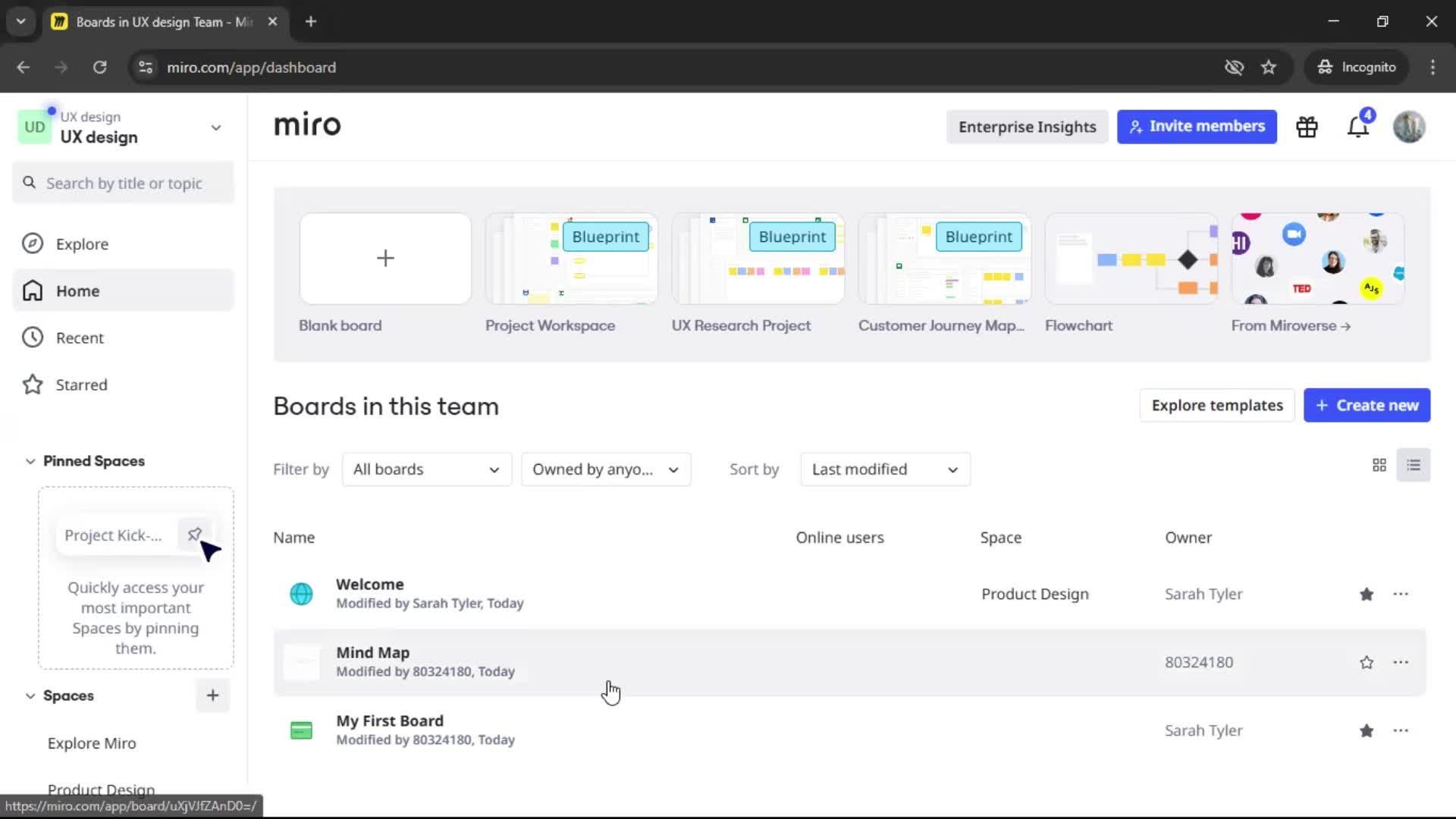Click Explore templates button
This screenshot has height=819, width=1456.
[1216, 406]
